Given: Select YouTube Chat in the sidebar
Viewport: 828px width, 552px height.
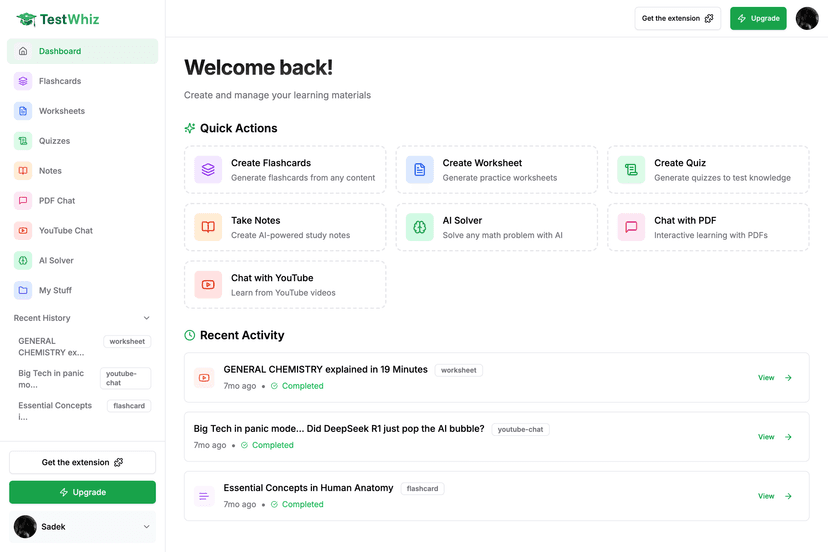Looking at the screenshot, I should coord(65,230).
